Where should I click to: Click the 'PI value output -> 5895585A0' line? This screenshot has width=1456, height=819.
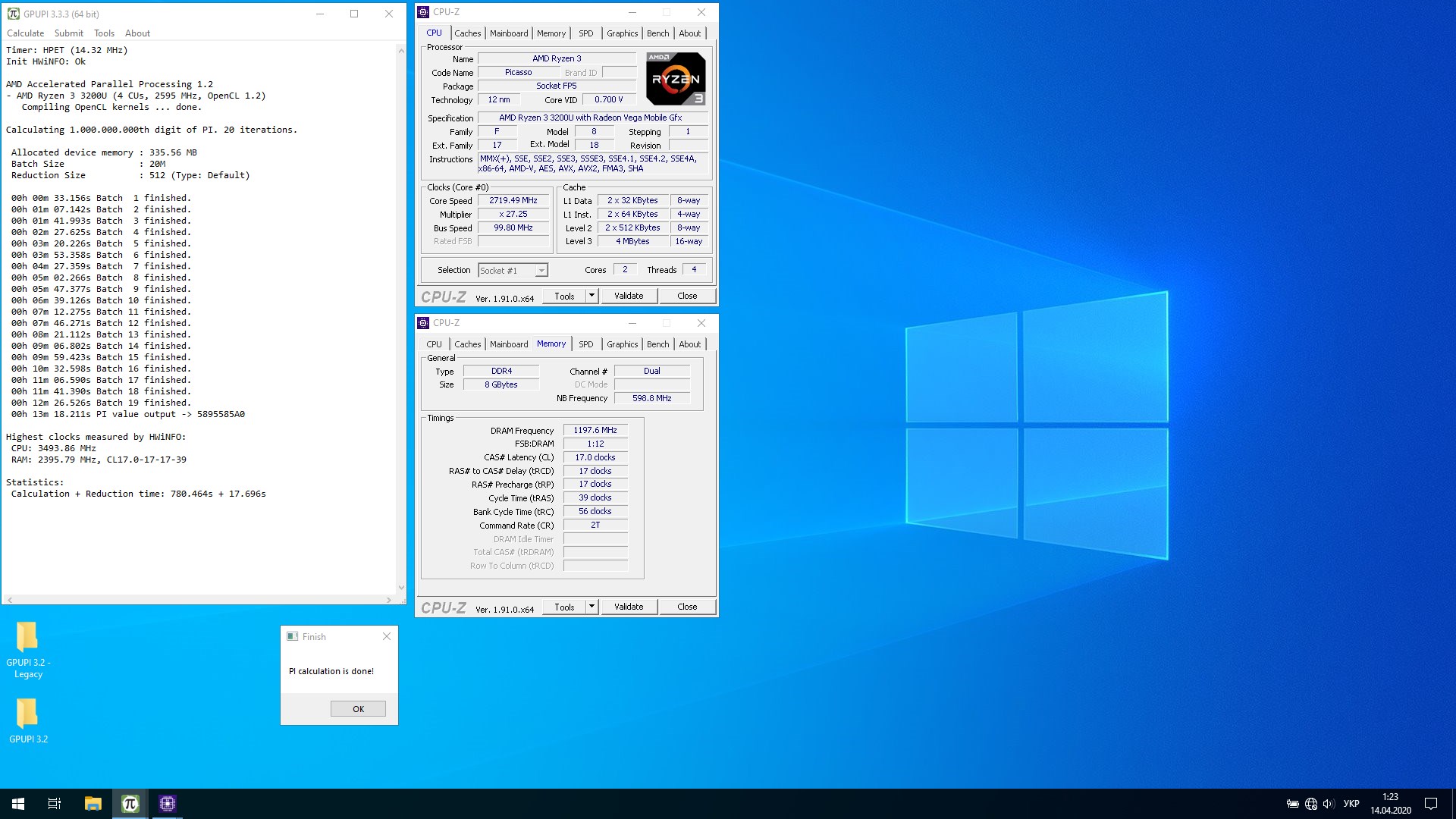pos(128,414)
